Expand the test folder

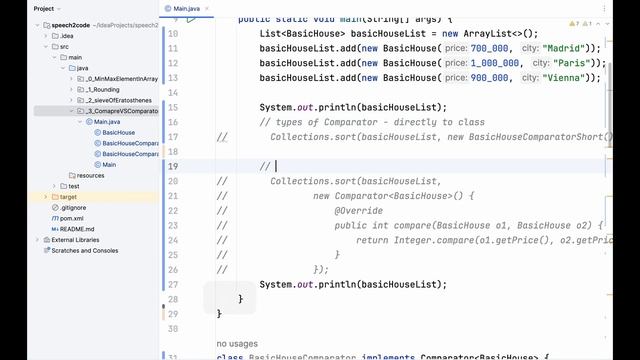tap(54, 186)
